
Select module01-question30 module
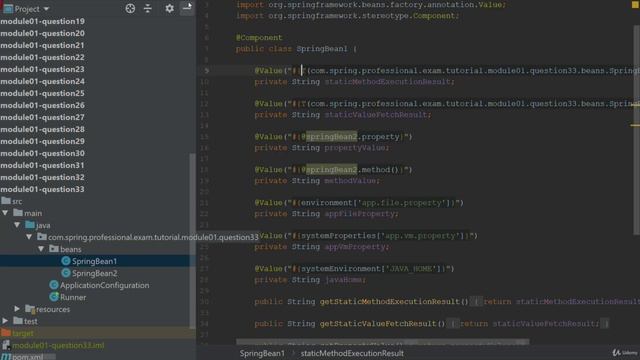click(x=42, y=153)
